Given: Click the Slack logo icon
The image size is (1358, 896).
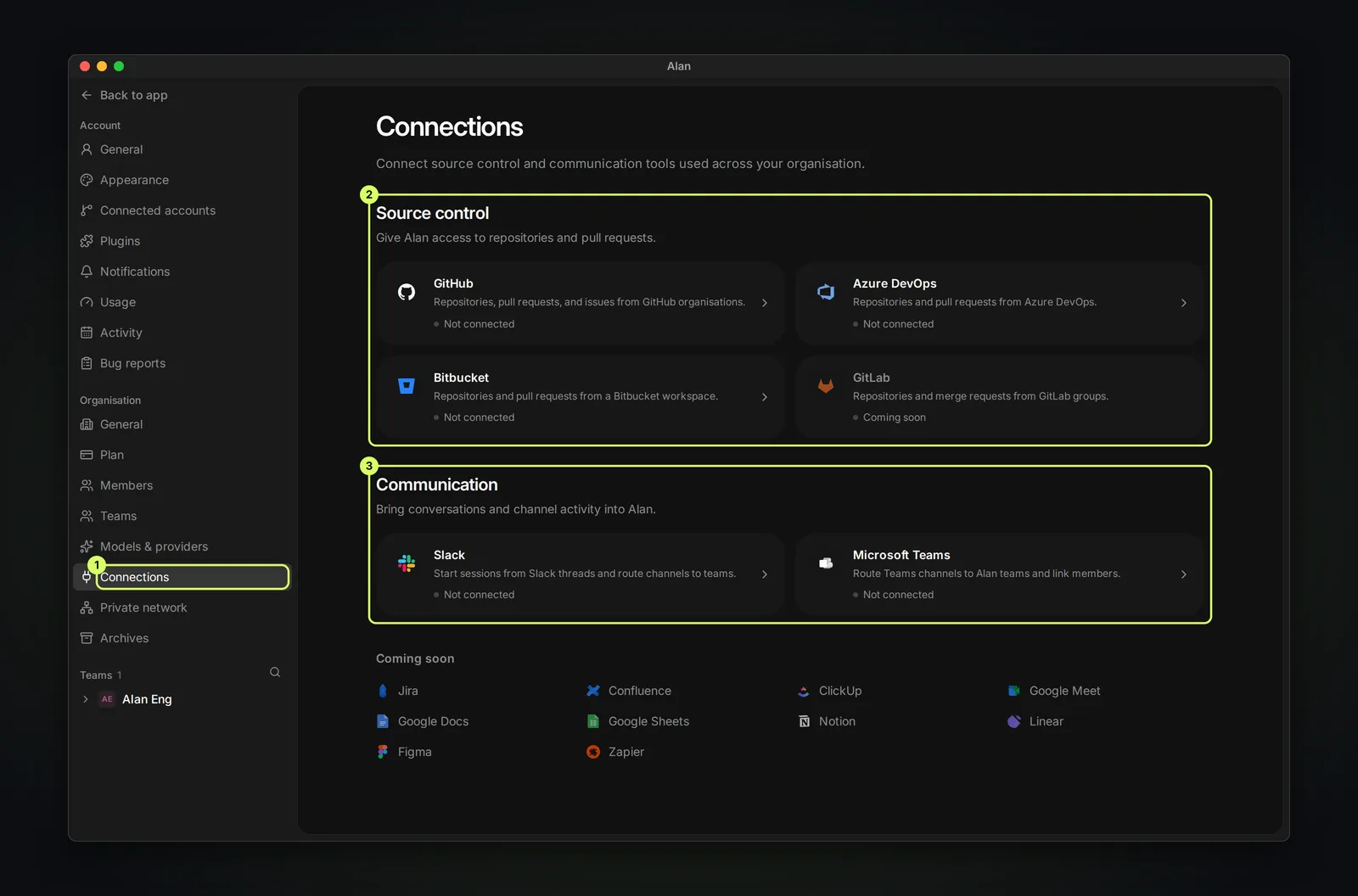Looking at the screenshot, I should click(x=407, y=563).
